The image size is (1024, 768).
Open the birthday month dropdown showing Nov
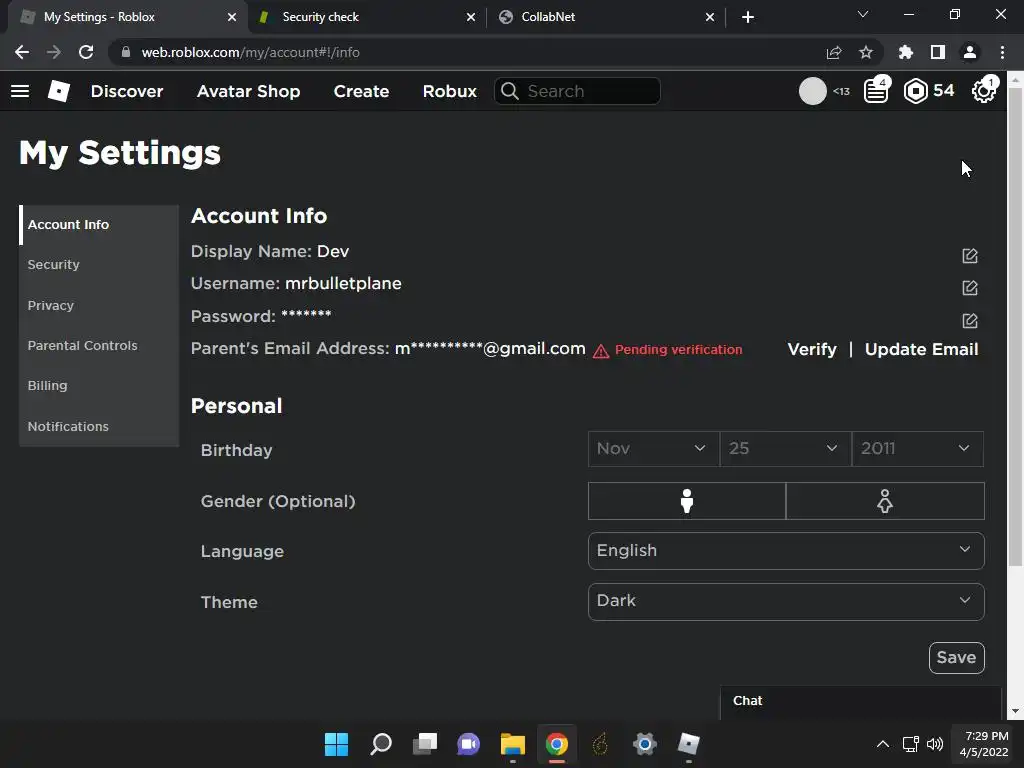tap(653, 449)
